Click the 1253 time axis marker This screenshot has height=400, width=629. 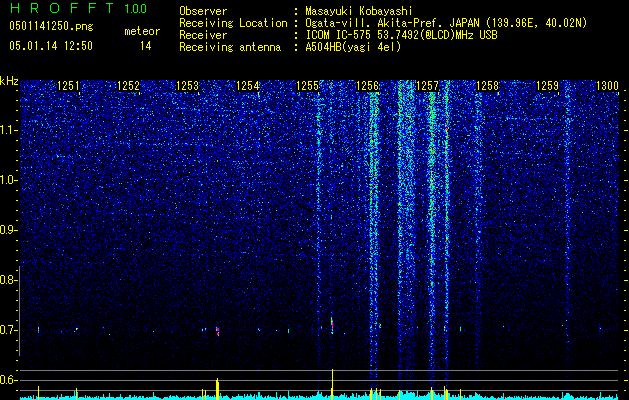click(x=188, y=86)
